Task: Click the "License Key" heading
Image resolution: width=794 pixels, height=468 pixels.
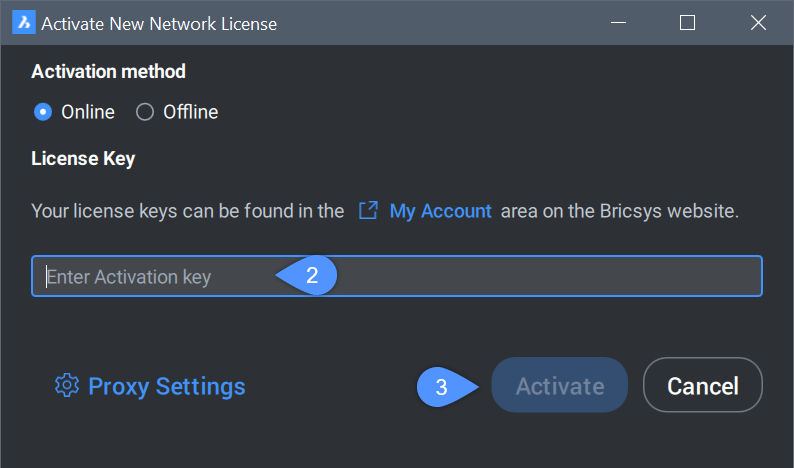Action: (x=83, y=158)
